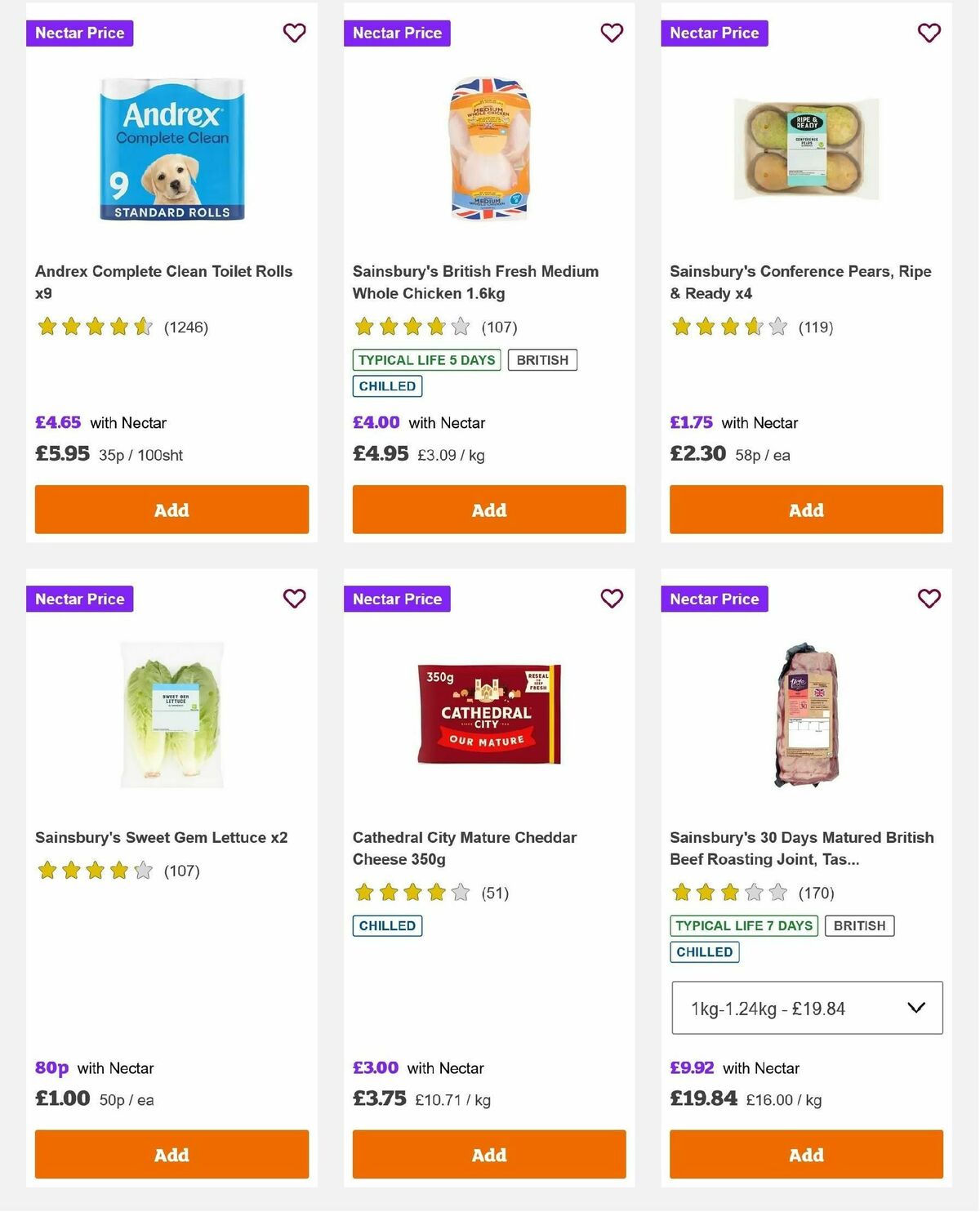
Task: Click the Sweet Gem Lettuce product image
Action: click(171, 711)
